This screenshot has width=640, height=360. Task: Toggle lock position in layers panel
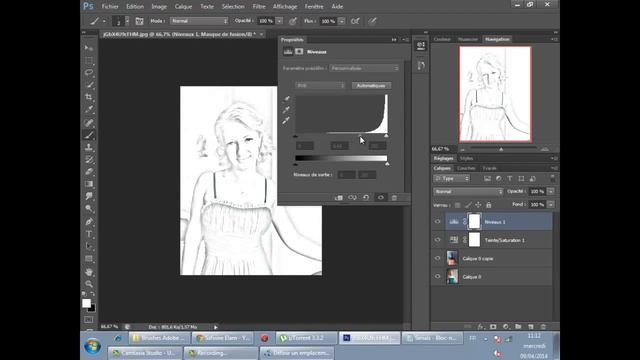[x=478, y=205]
